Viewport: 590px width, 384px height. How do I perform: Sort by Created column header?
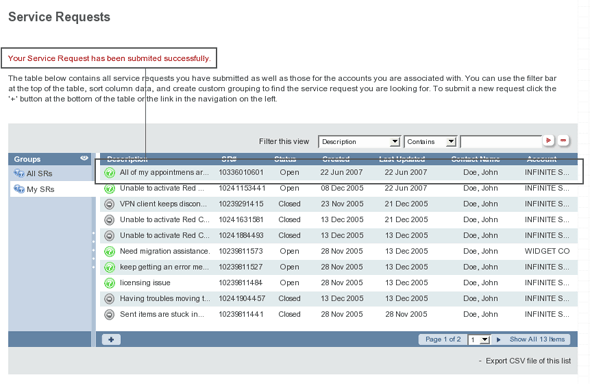[x=336, y=159]
